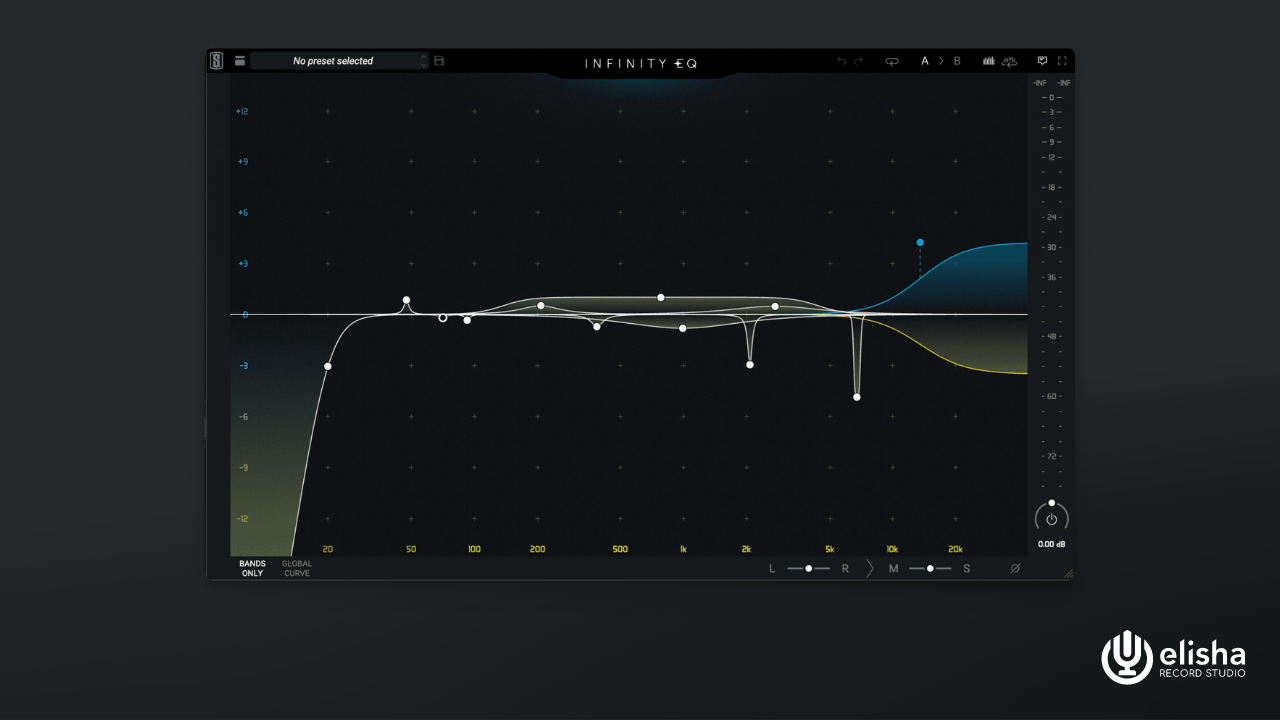Select the wide boost node below 1k
The image size is (1280, 720).
pos(661,297)
